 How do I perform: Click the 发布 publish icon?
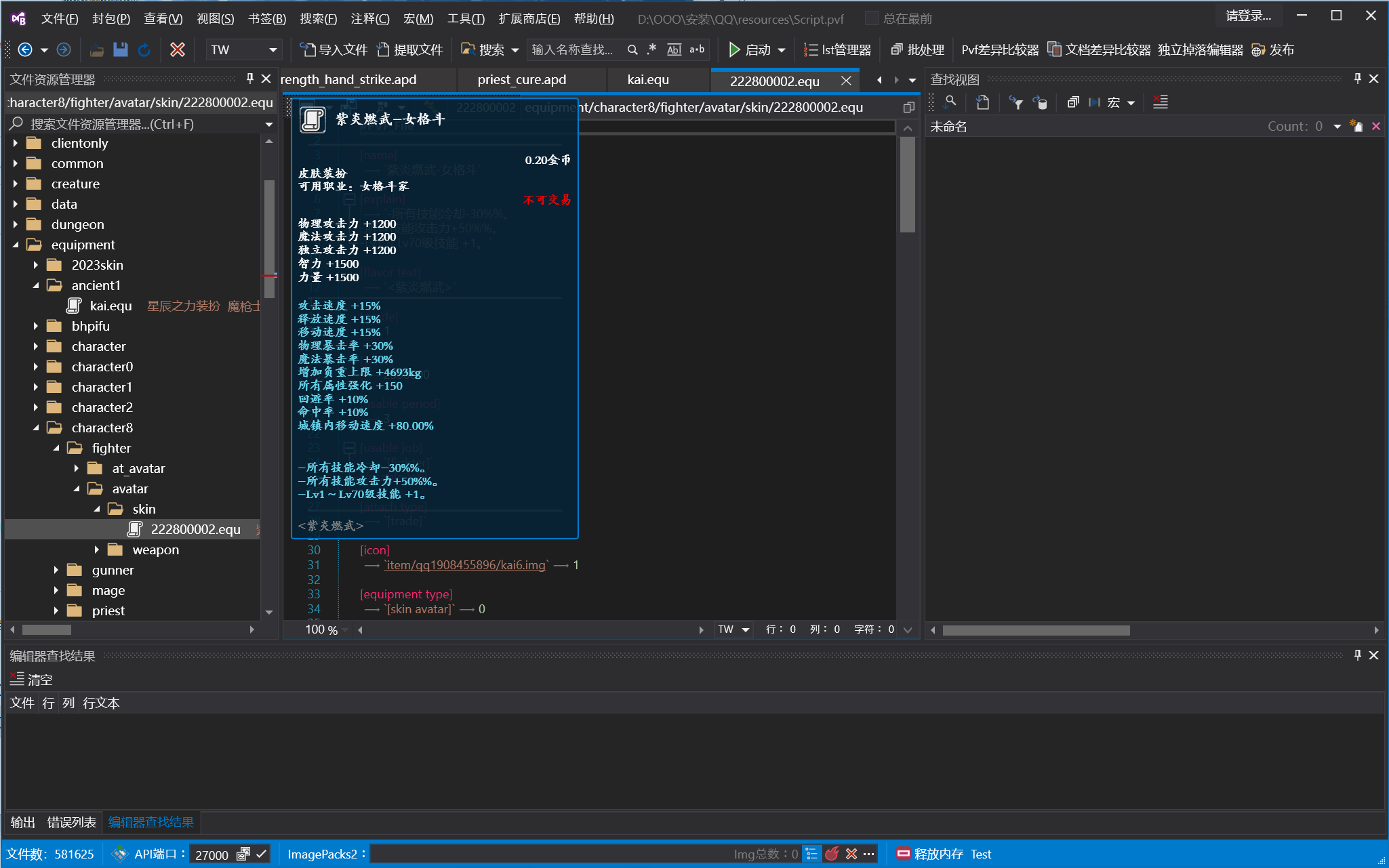pyautogui.click(x=1259, y=49)
